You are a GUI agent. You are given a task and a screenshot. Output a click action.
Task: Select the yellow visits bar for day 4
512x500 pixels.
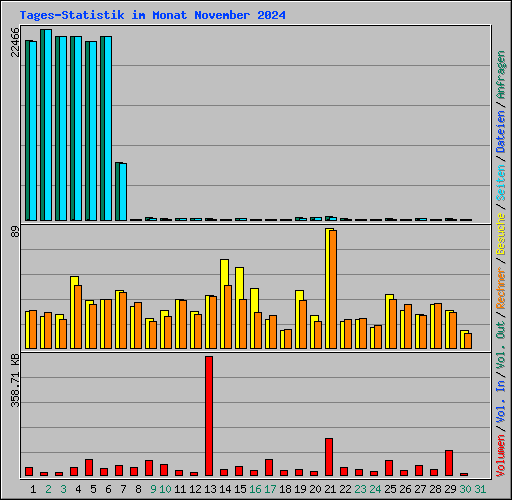(73, 312)
